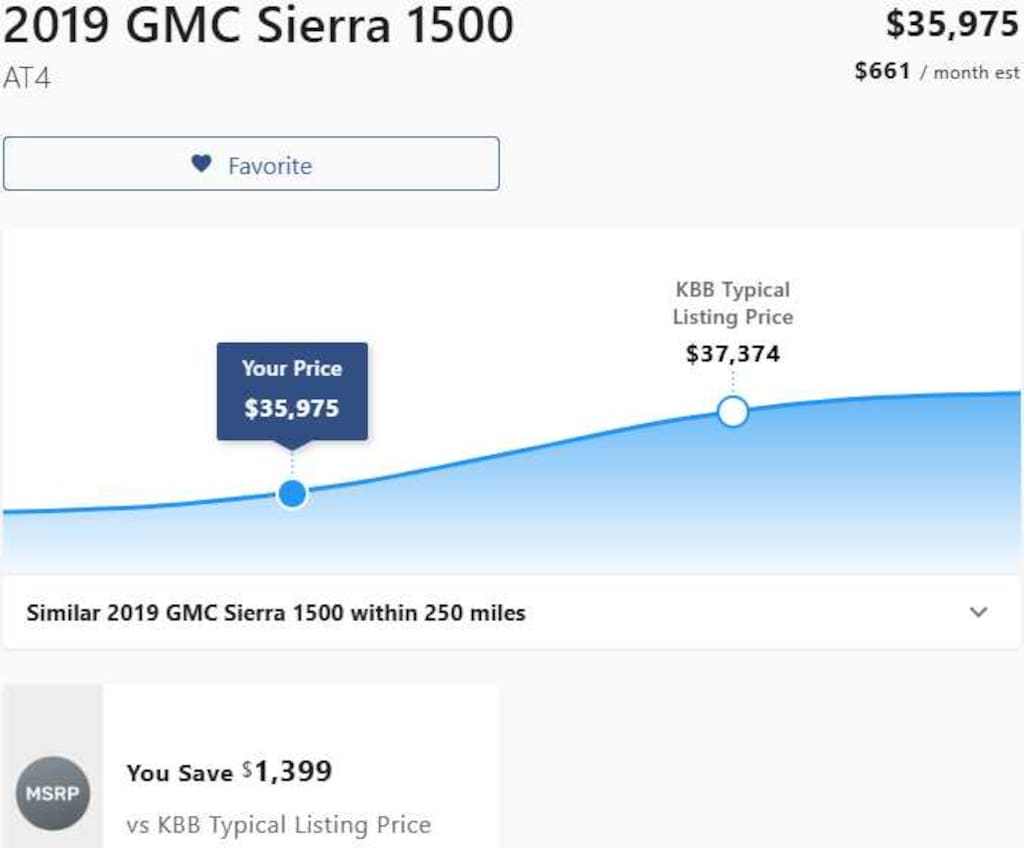Image resolution: width=1024 pixels, height=848 pixels.
Task: Click the $1,399 savings amount
Action: click(x=292, y=771)
